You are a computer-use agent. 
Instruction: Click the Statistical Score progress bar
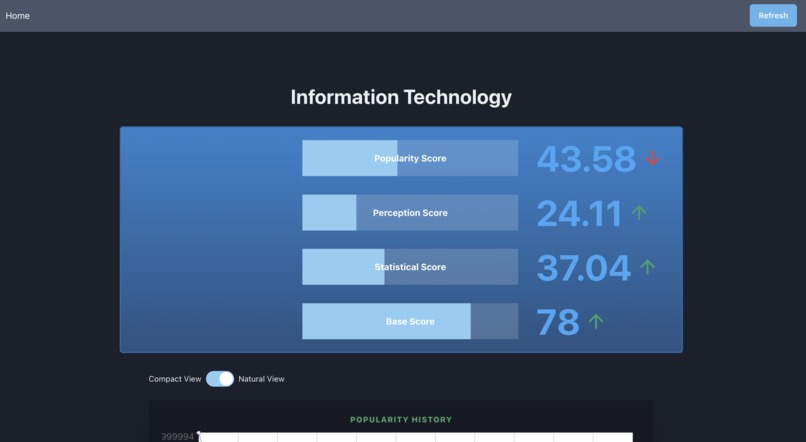(410, 267)
